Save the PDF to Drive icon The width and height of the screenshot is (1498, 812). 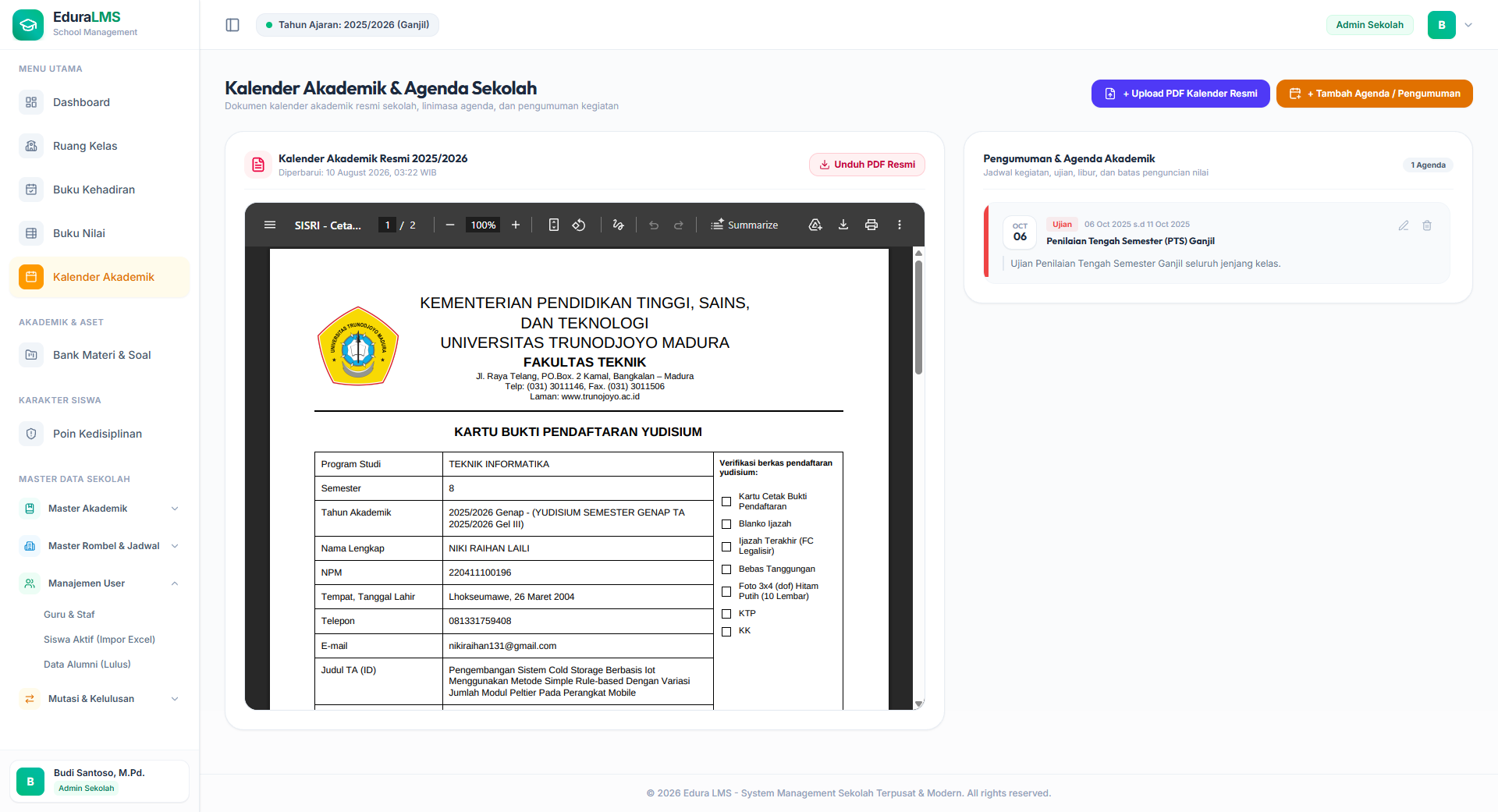point(815,225)
